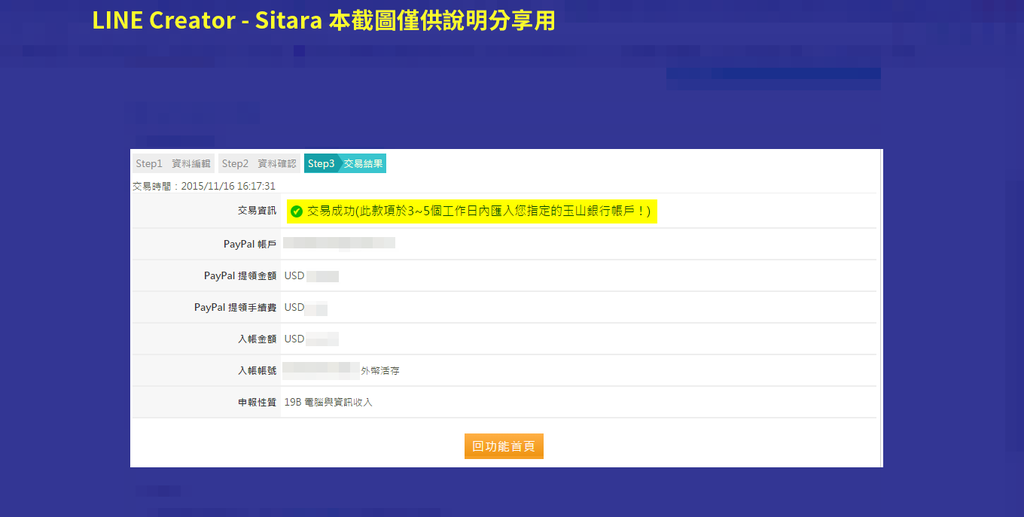
Task: Click the green success checkmark icon
Action: point(296,212)
